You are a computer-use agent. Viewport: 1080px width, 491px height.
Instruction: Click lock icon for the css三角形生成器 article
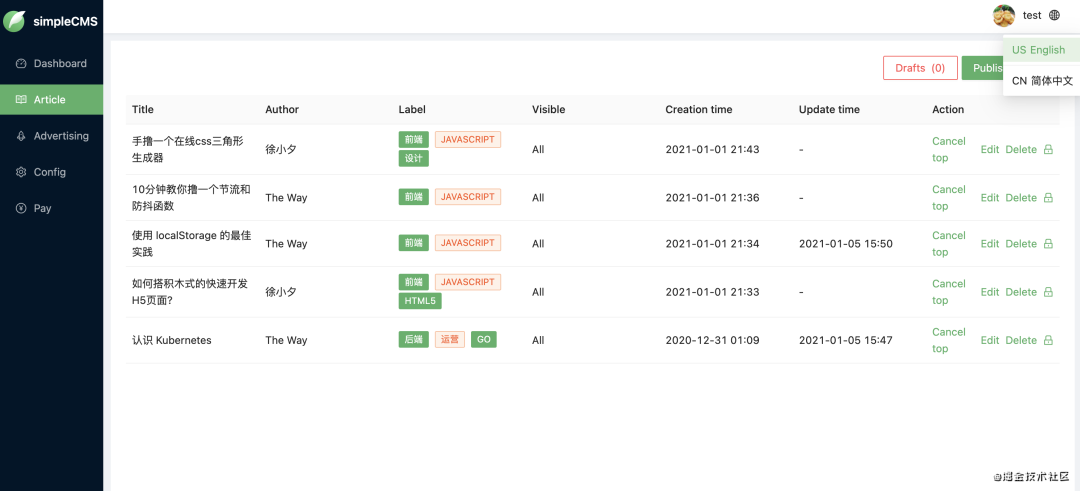(x=1048, y=149)
